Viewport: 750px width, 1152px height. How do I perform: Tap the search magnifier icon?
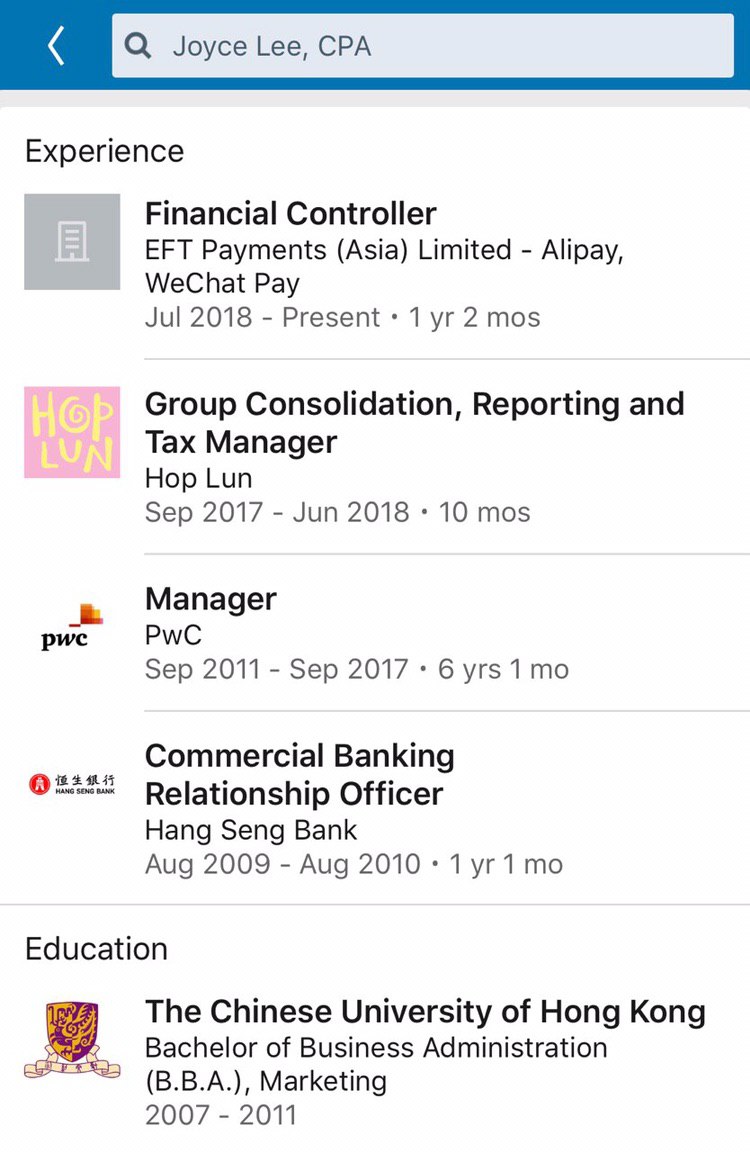[x=139, y=46]
